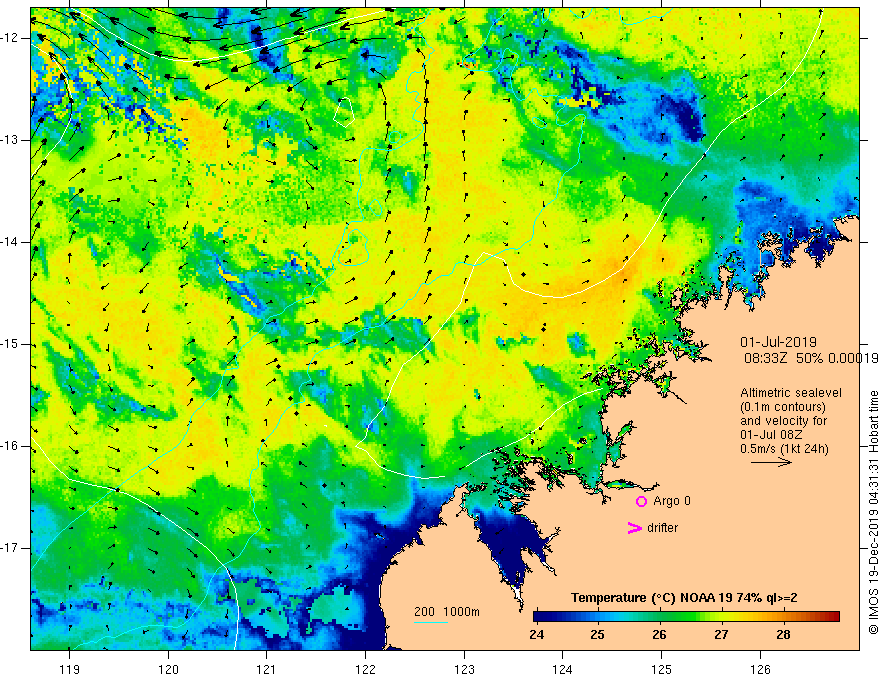Click the '200 1000m' depth label
This screenshot has height=680, width=880.
(447, 612)
